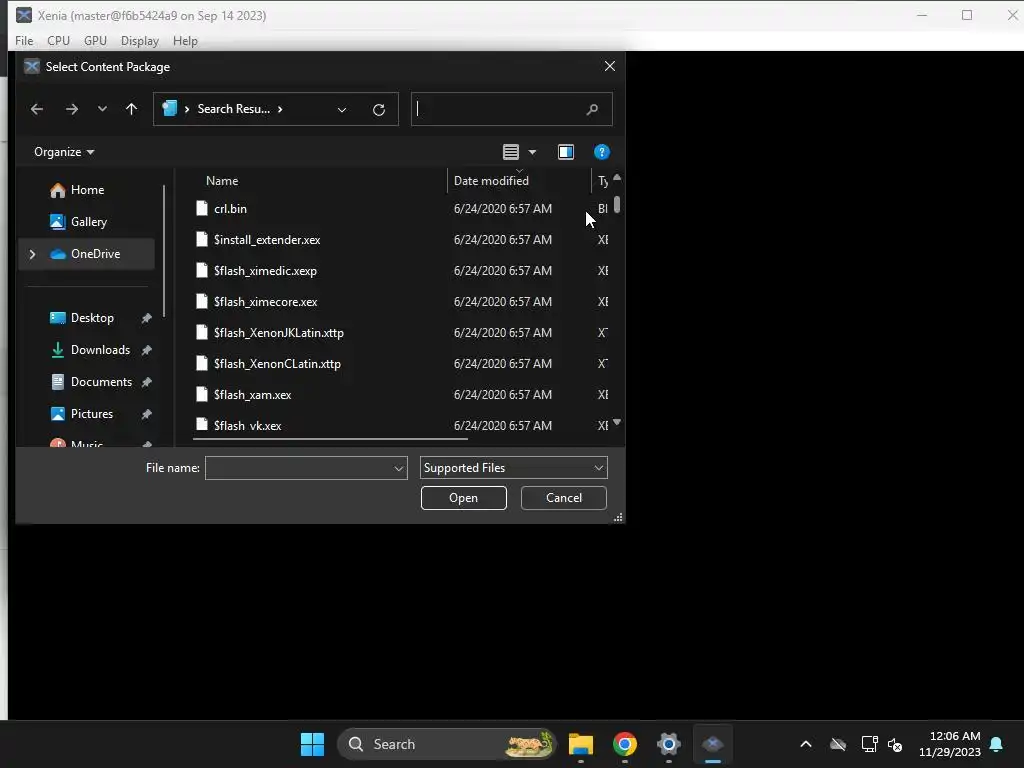
Task: Go forward in the file dialog
Action: (x=72, y=109)
